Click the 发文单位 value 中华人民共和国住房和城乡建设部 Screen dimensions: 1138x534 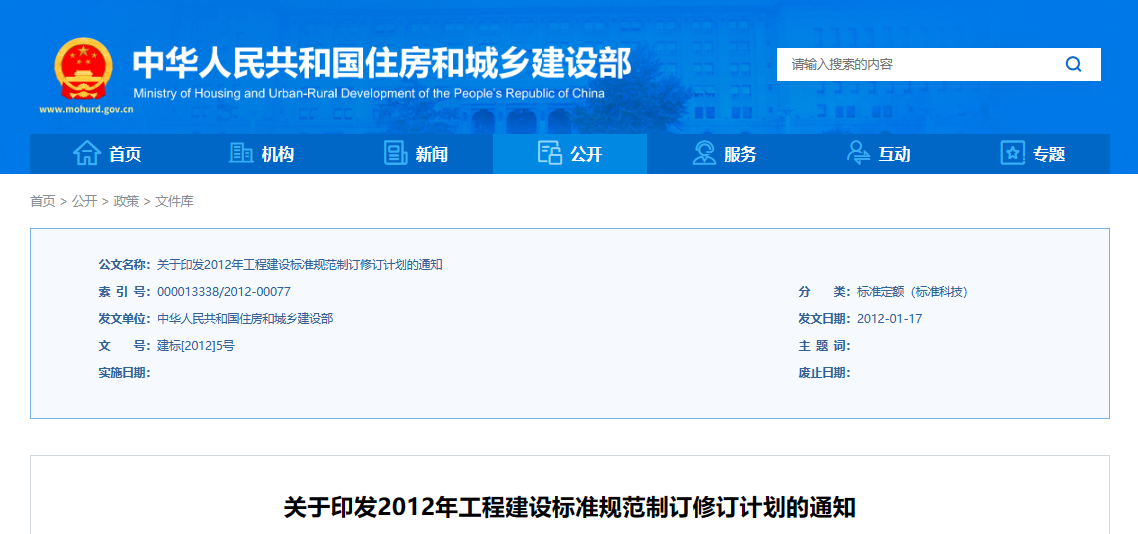(x=245, y=319)
